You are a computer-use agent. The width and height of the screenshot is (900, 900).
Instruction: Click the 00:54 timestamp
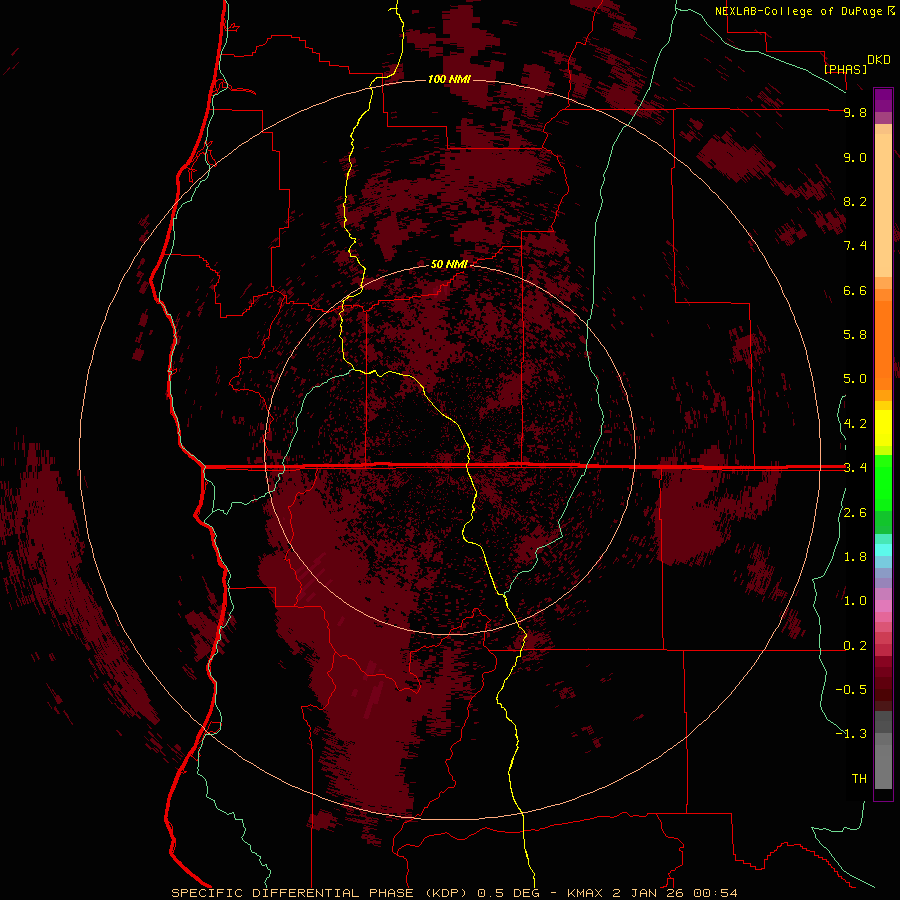715,893
